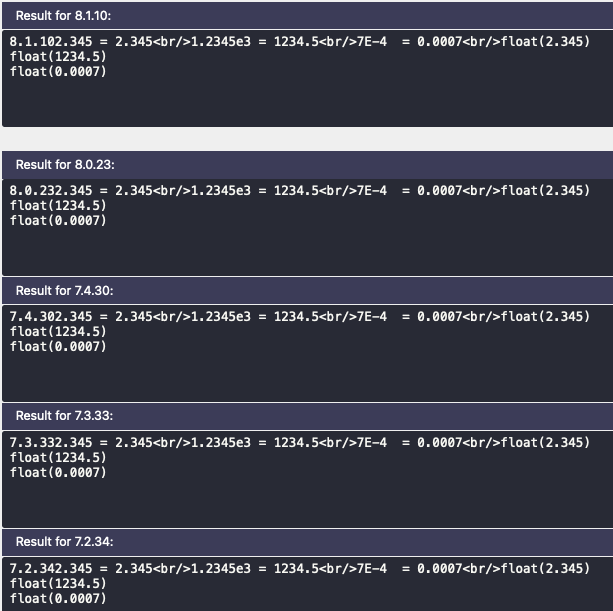Click the 7.3.33 output code block
613x611 pixels.
click(307, 479)
